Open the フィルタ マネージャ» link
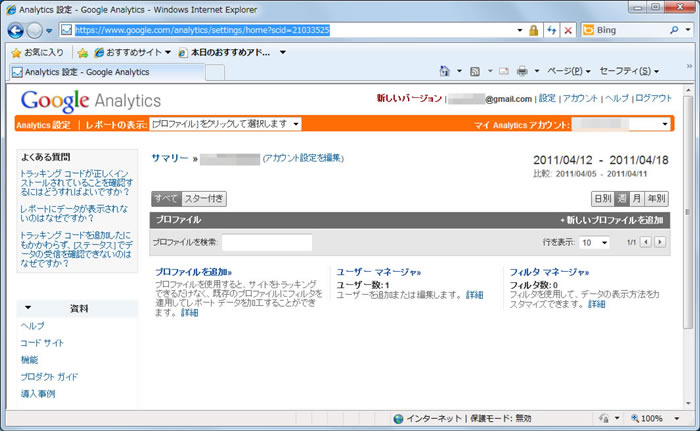 (x=549, y=272)
